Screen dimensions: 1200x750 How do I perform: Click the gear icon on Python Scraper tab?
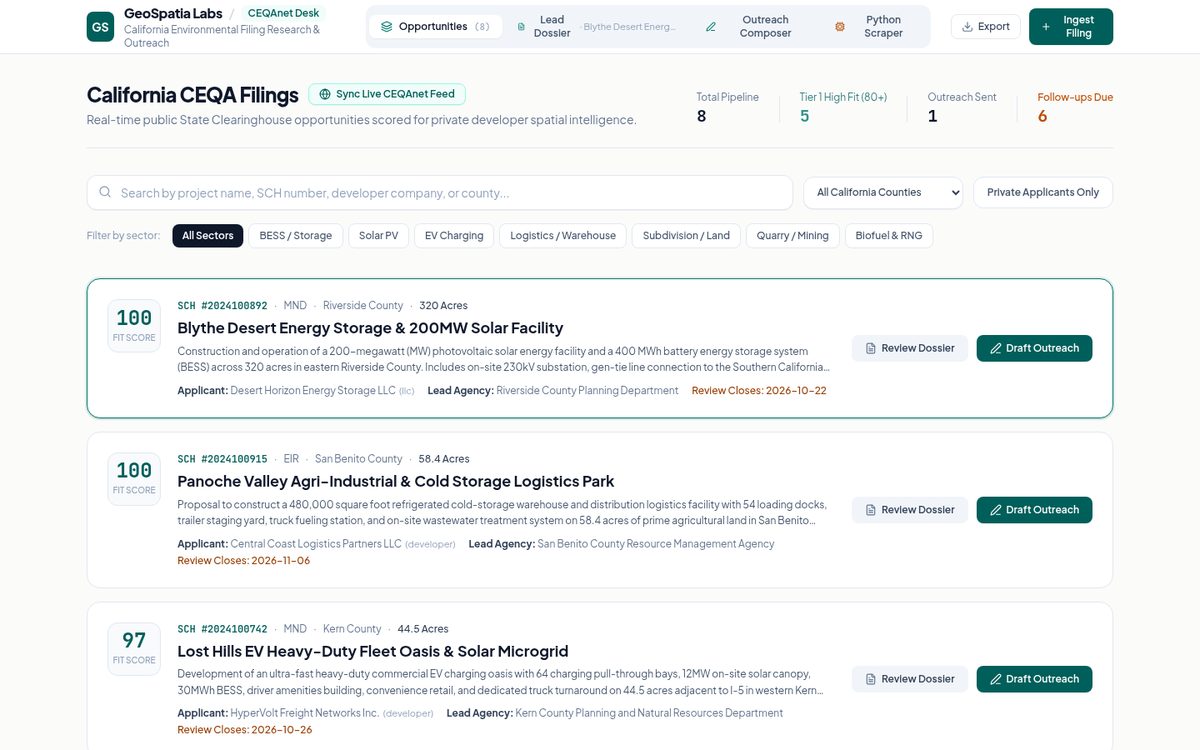coord(840,27)
